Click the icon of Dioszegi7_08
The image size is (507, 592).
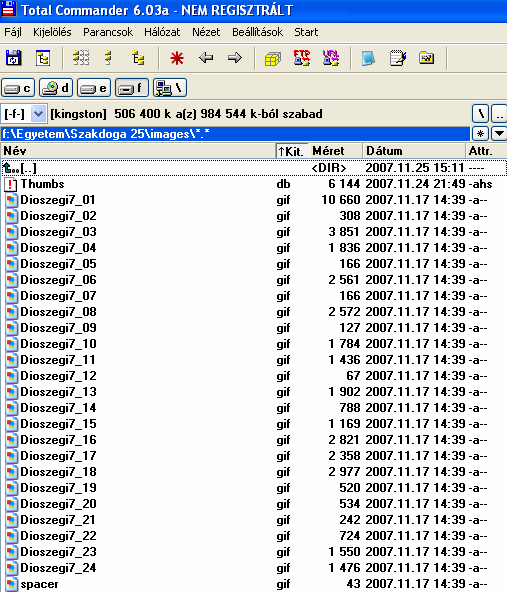coord(11,312)
